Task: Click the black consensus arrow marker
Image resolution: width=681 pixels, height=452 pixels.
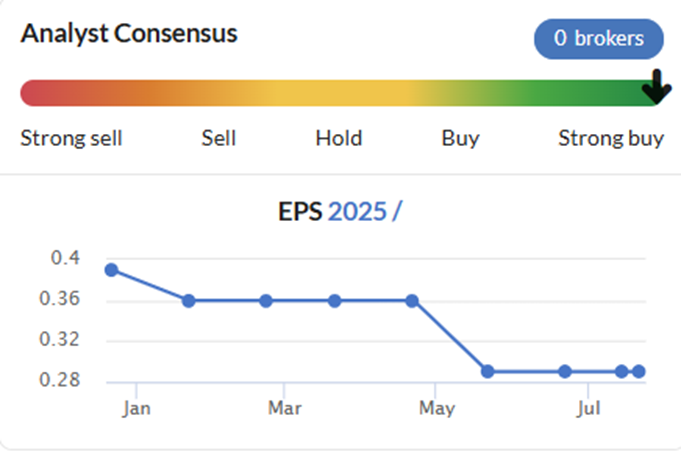Action: [657, 87]
